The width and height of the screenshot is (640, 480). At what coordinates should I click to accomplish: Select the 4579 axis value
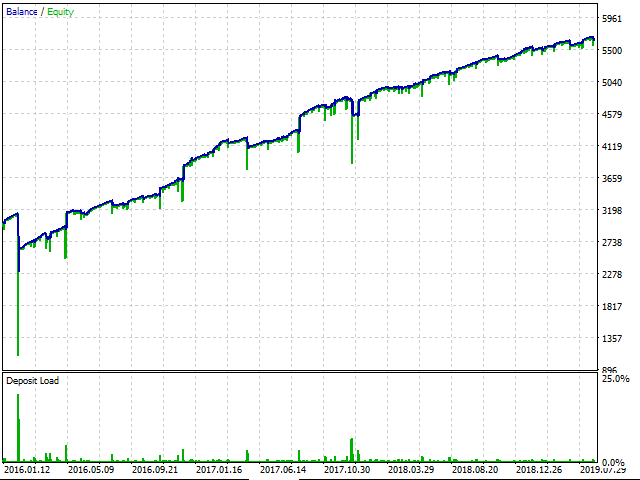coord(612,115)
